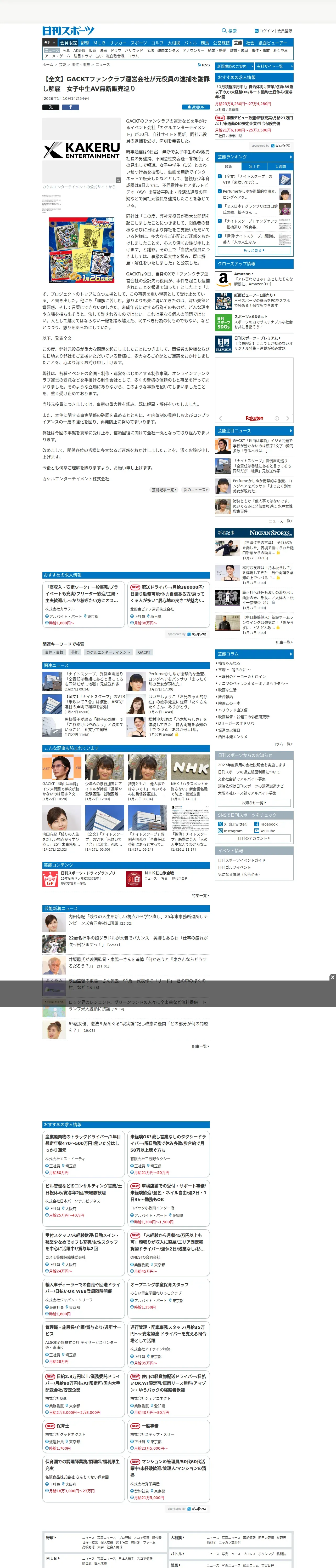This screenshot has width=336, height=1568.
Task: Select the GACKT keyword tag
Action: (144, 652)
